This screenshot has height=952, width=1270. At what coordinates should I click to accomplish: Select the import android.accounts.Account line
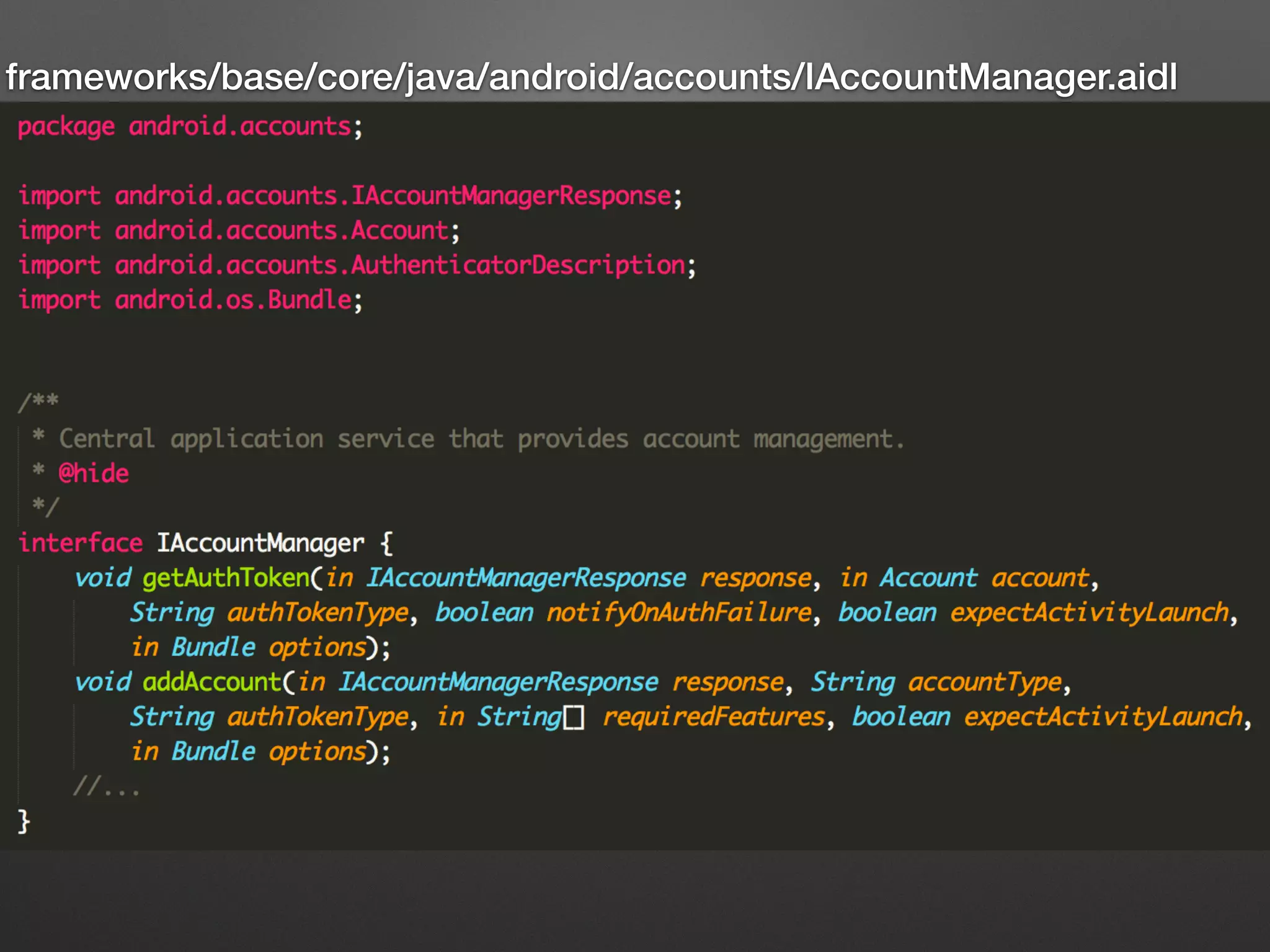pos(239,231)
